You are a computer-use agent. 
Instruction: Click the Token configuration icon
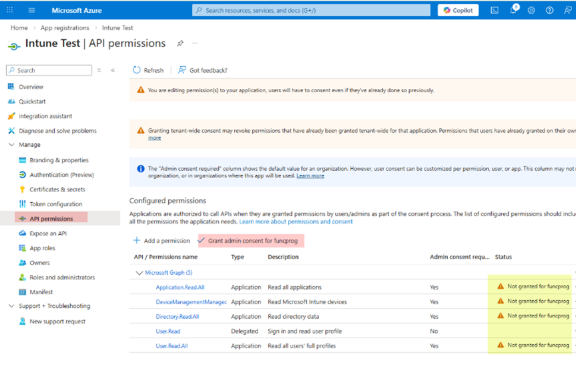tap(22, 204)
